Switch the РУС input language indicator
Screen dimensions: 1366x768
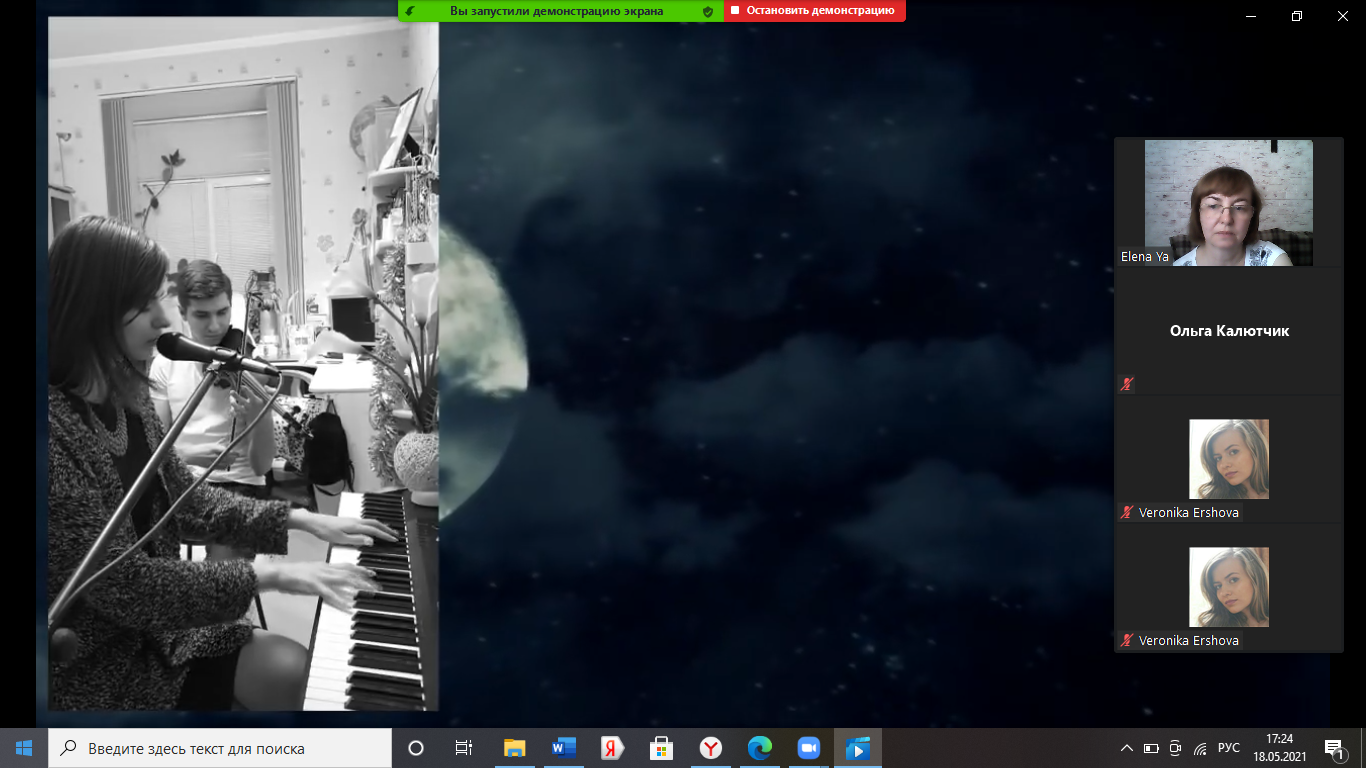click(x=1229, y=748)
